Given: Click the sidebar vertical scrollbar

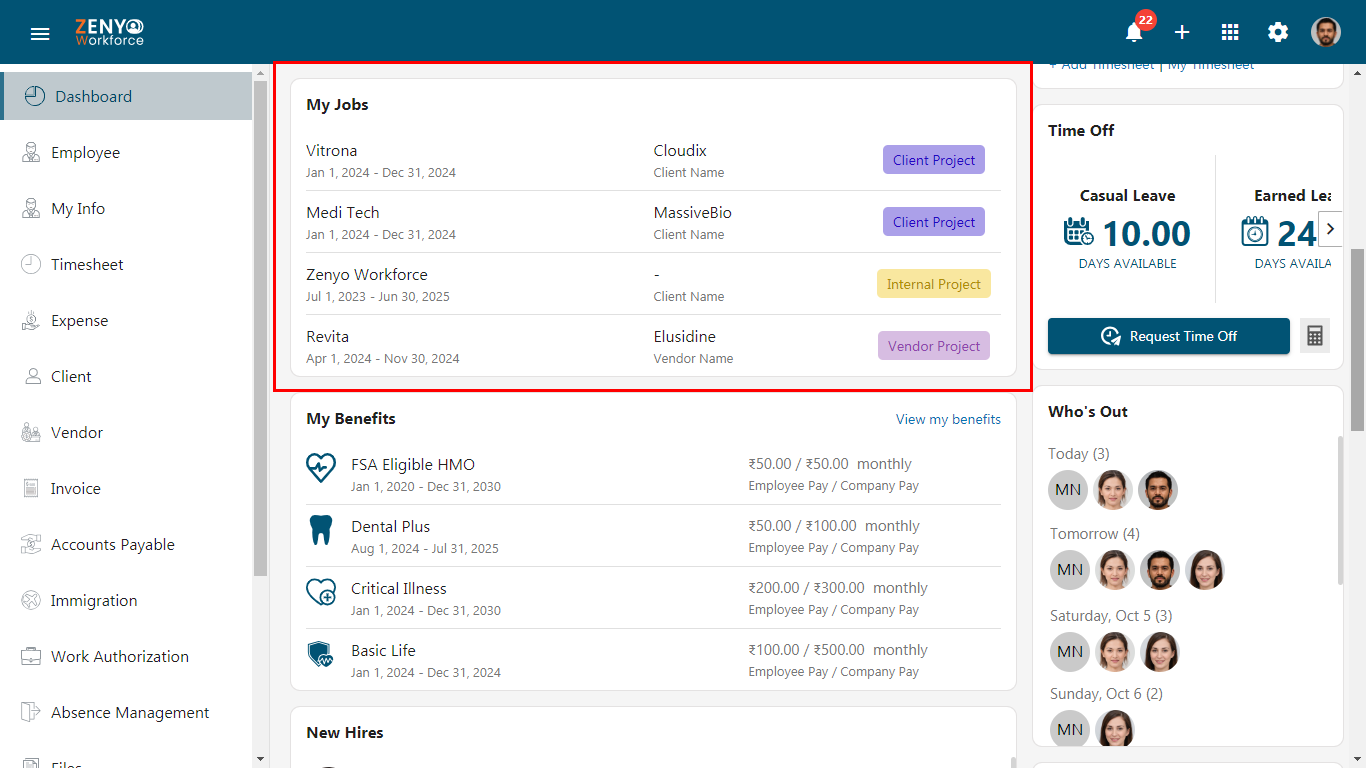Looking at the screenshot, I should (261, 328).
